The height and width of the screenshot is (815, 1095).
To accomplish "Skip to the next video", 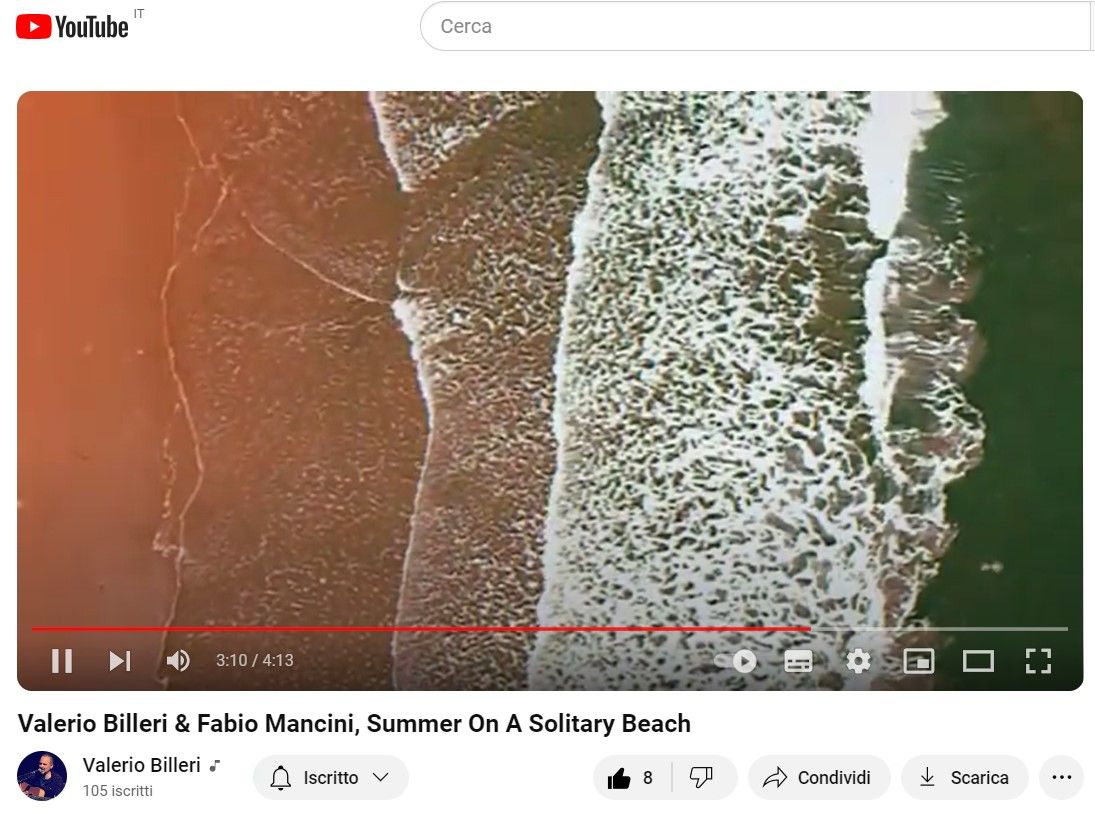I will 119,660.
